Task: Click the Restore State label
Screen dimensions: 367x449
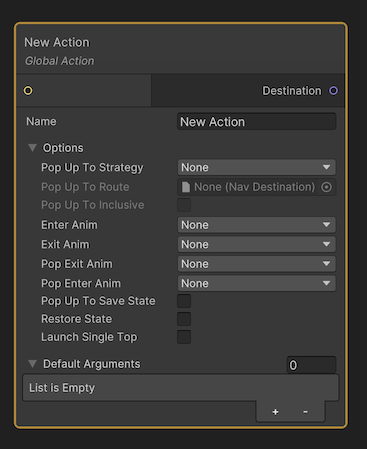Action: click(x=77, y=319)
